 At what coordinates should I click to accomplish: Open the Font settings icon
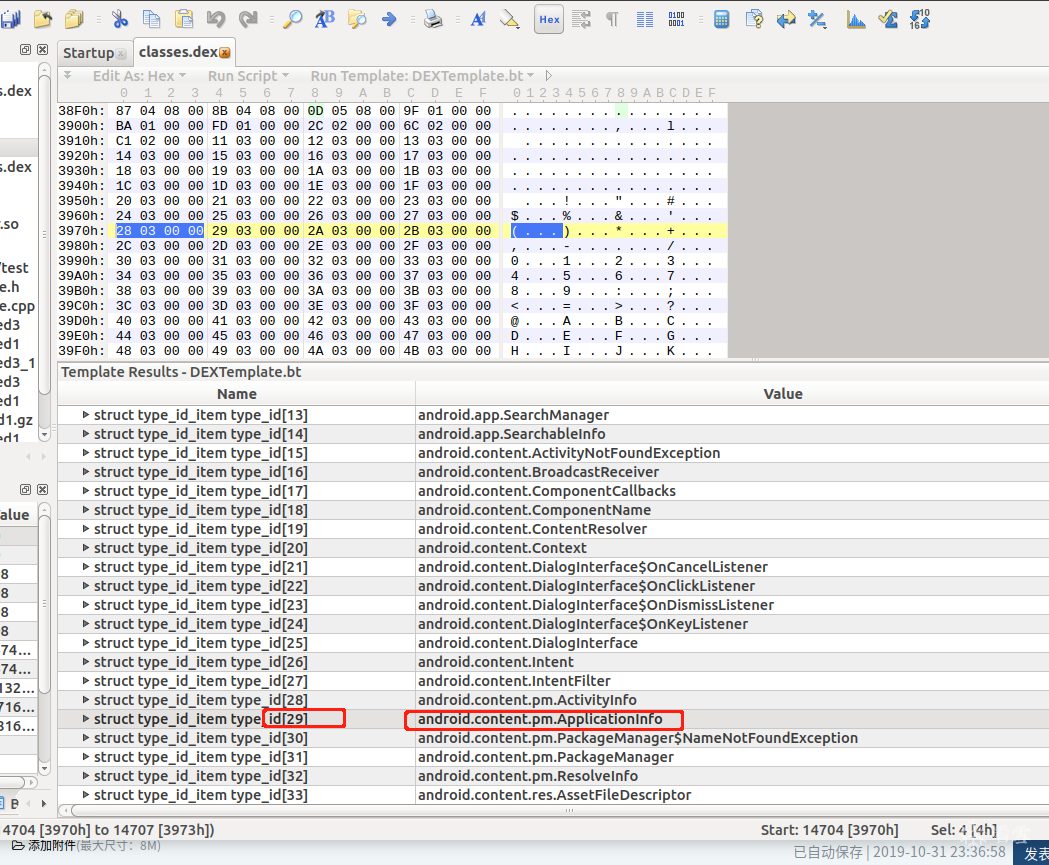(478, 19)
